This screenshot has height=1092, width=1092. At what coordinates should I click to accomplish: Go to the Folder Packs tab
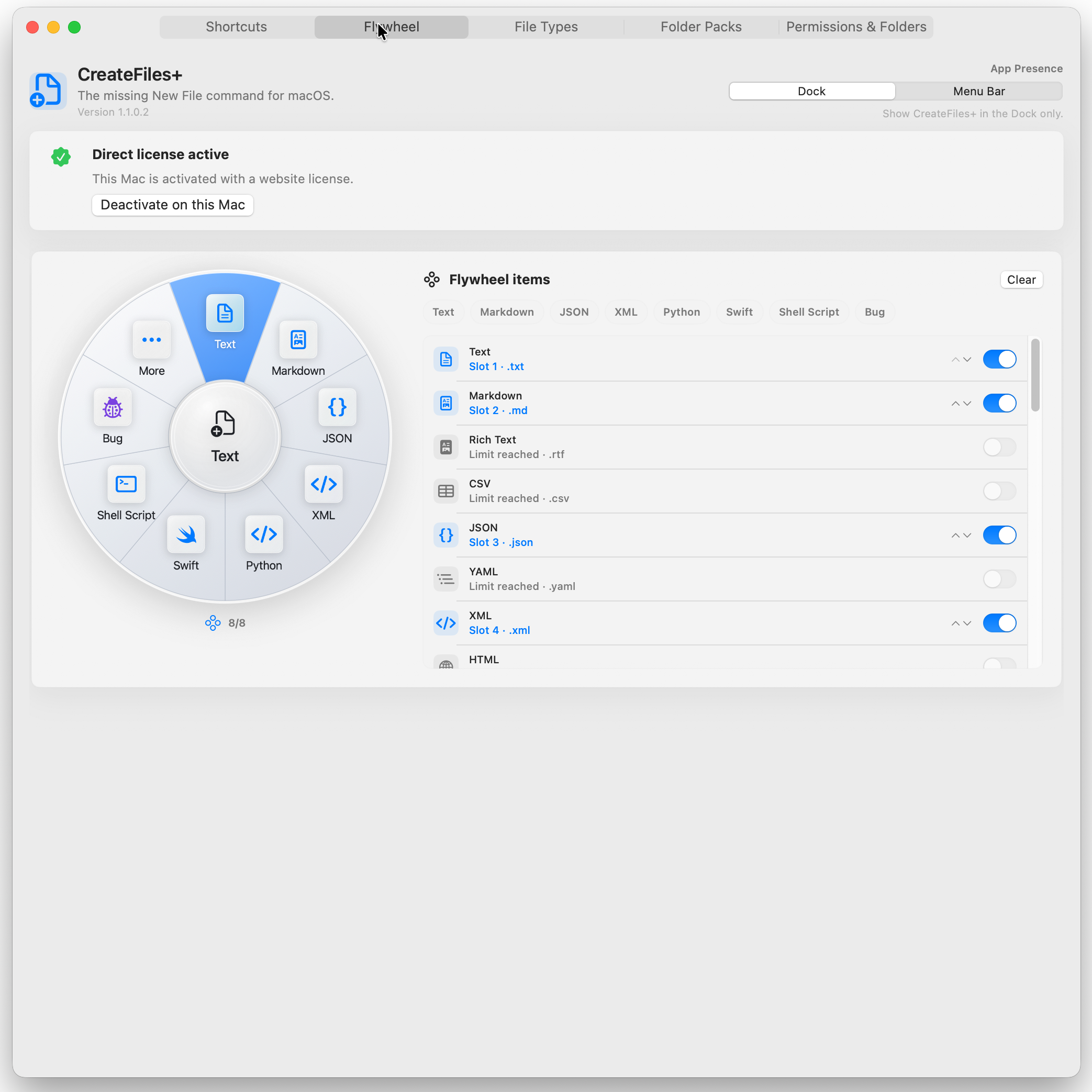[x=701, y=27]
